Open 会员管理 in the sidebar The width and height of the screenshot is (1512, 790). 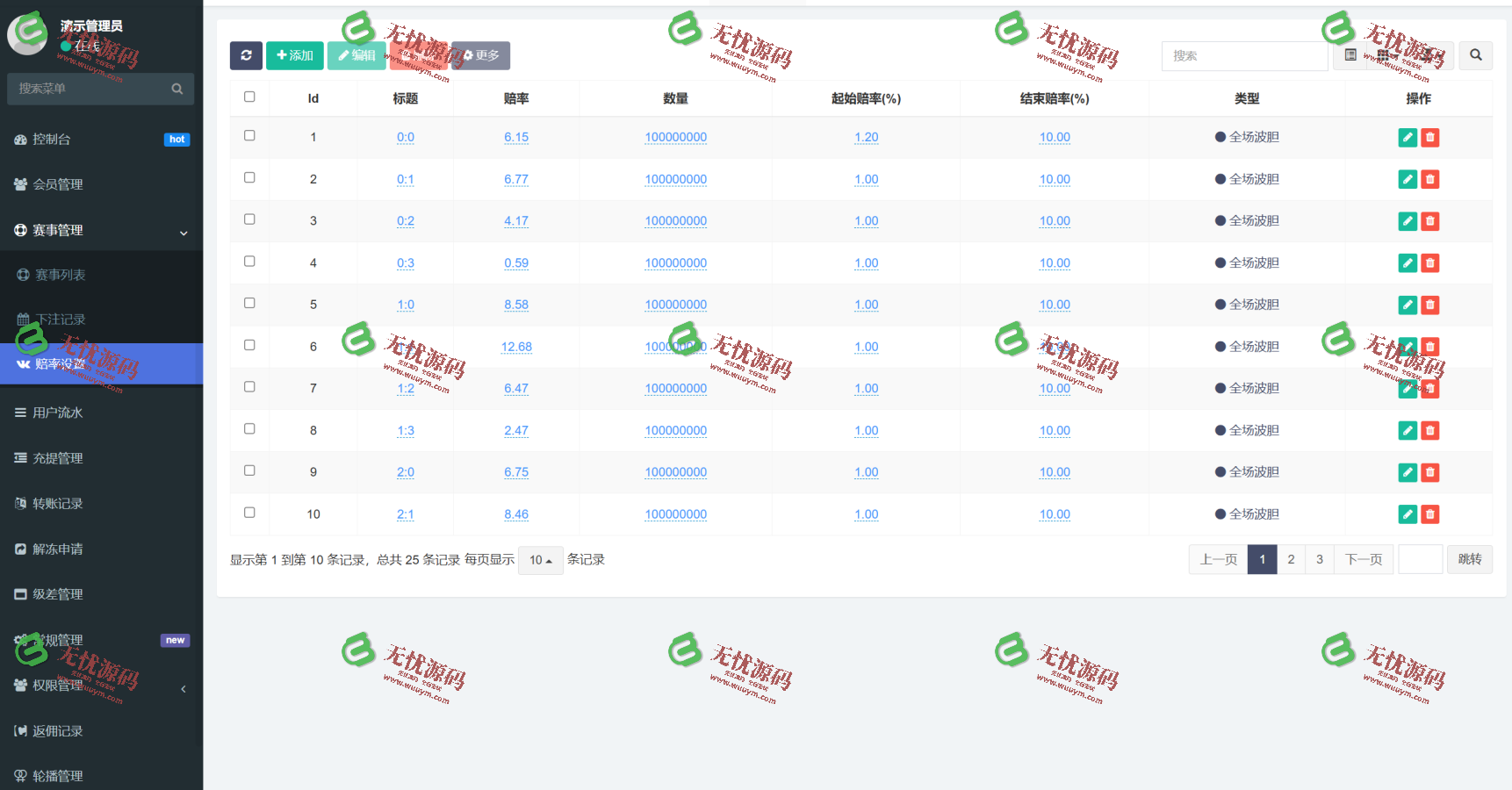coord(101,184)
